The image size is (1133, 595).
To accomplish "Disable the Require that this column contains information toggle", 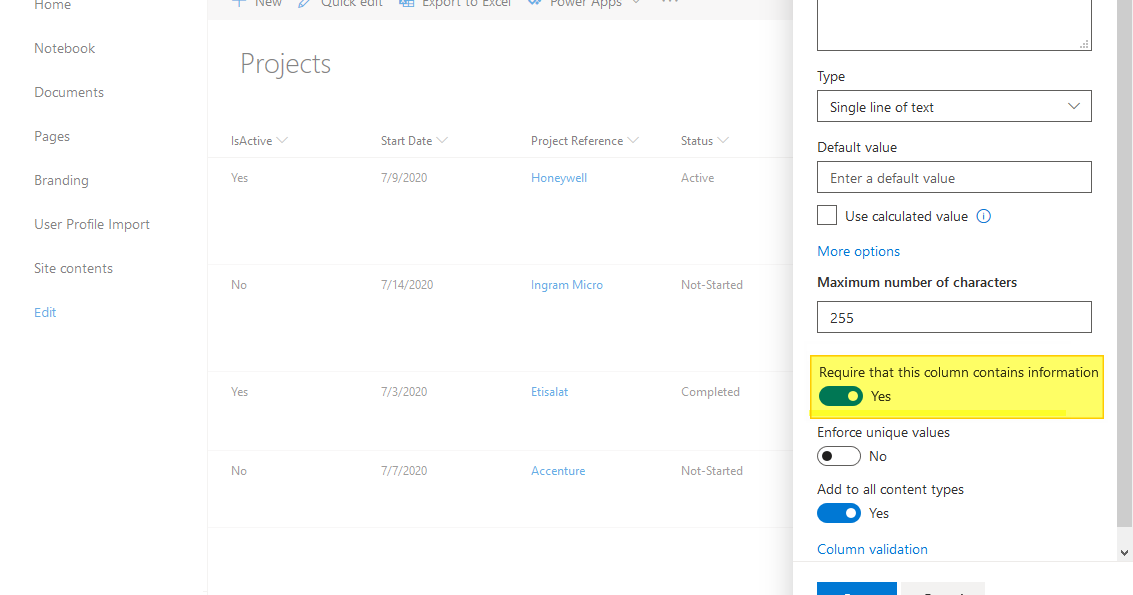I will click(841, 396).
